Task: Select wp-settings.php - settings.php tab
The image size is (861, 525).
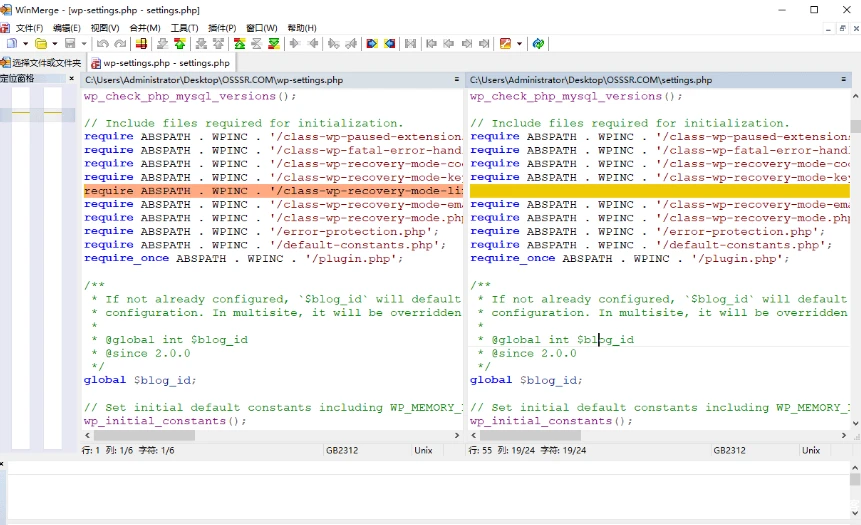Action: tap(161, 63)
